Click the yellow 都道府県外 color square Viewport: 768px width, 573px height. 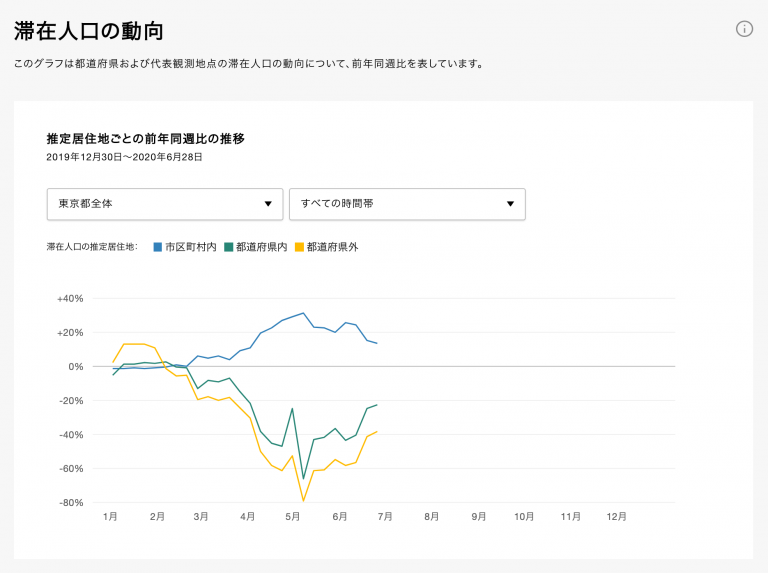pos(300,246)
